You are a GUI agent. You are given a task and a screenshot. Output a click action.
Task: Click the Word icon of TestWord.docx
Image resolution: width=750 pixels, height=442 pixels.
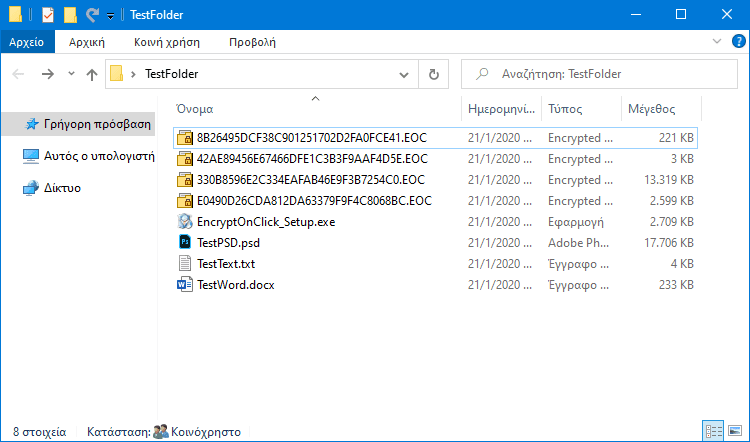(x=185, y=285)
